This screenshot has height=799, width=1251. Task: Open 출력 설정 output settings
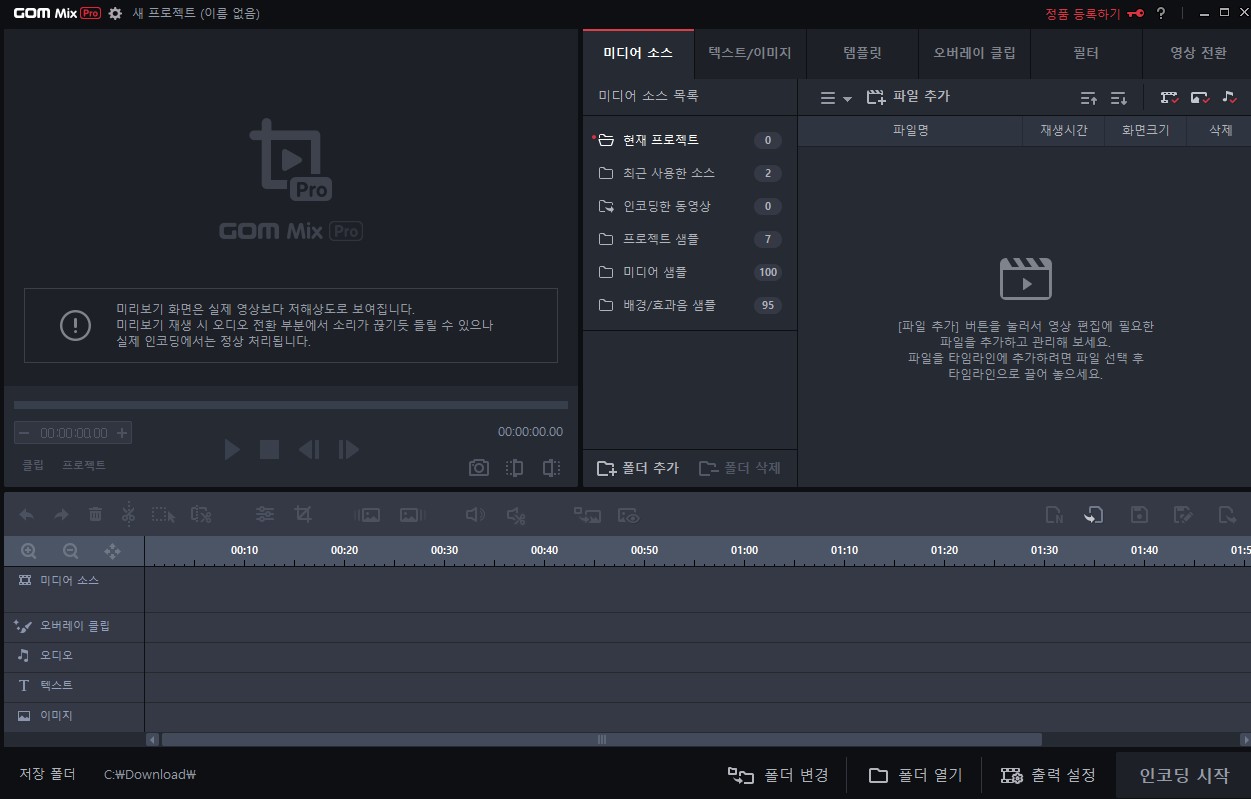[x=1048, y=775]
